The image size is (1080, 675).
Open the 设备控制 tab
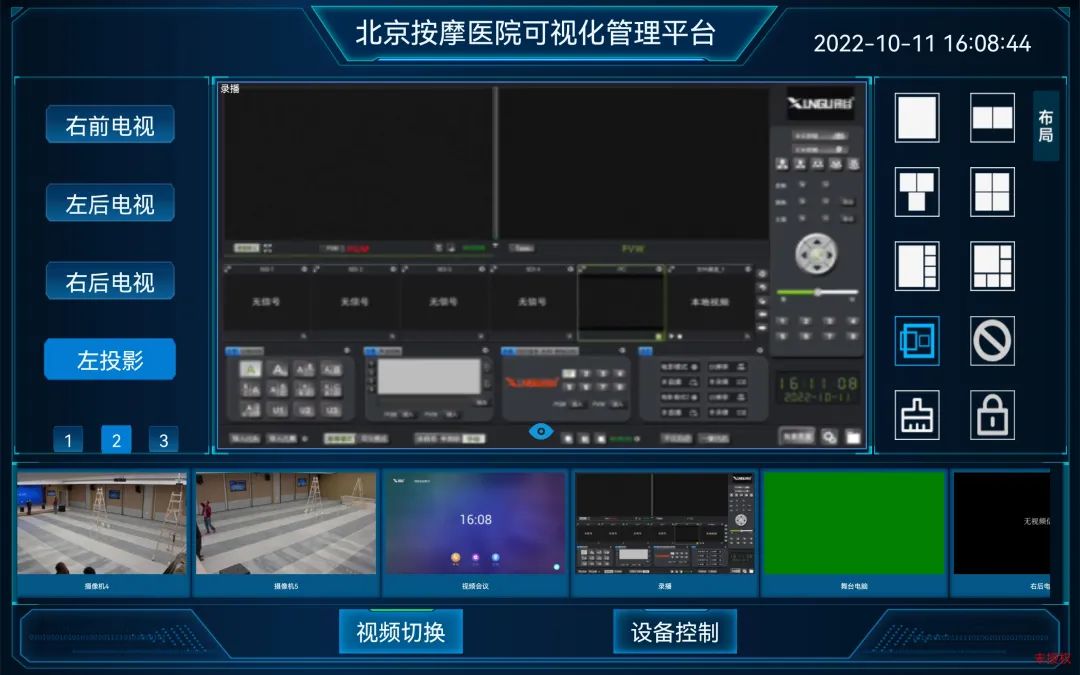click(x=674, y=632)
